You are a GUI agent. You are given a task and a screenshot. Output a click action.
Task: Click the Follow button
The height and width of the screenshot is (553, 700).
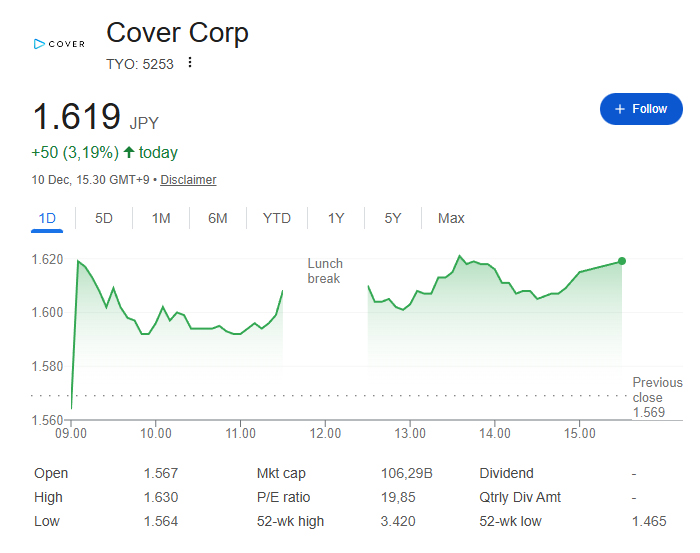pyautogui.click(x=641, y=109)
